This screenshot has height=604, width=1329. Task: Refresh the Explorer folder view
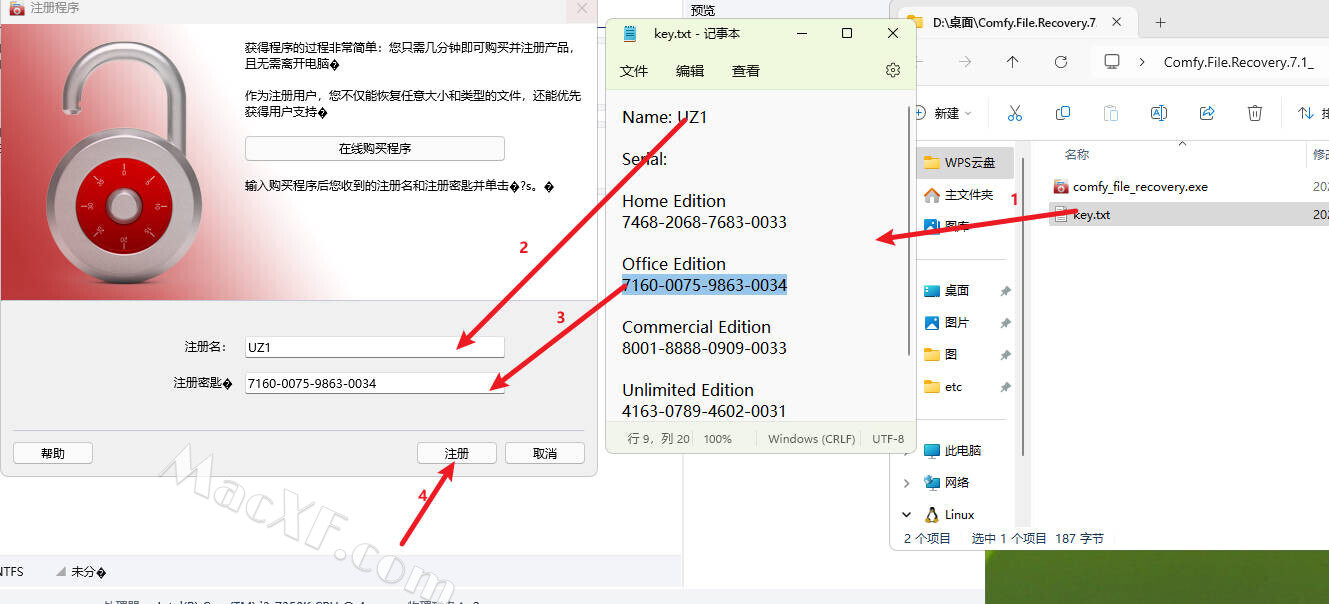(x=1061, y=62)
